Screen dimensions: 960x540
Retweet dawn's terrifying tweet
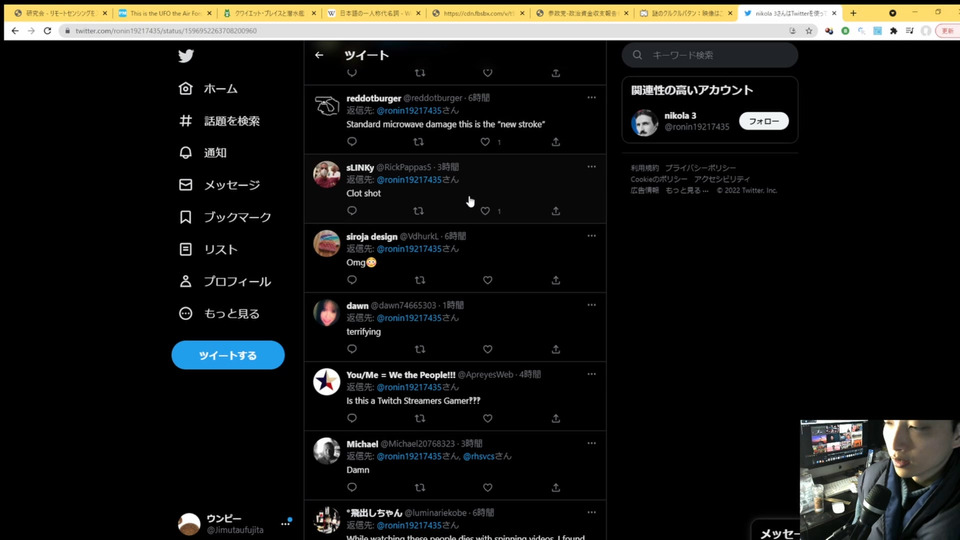(x=420, y=349)
